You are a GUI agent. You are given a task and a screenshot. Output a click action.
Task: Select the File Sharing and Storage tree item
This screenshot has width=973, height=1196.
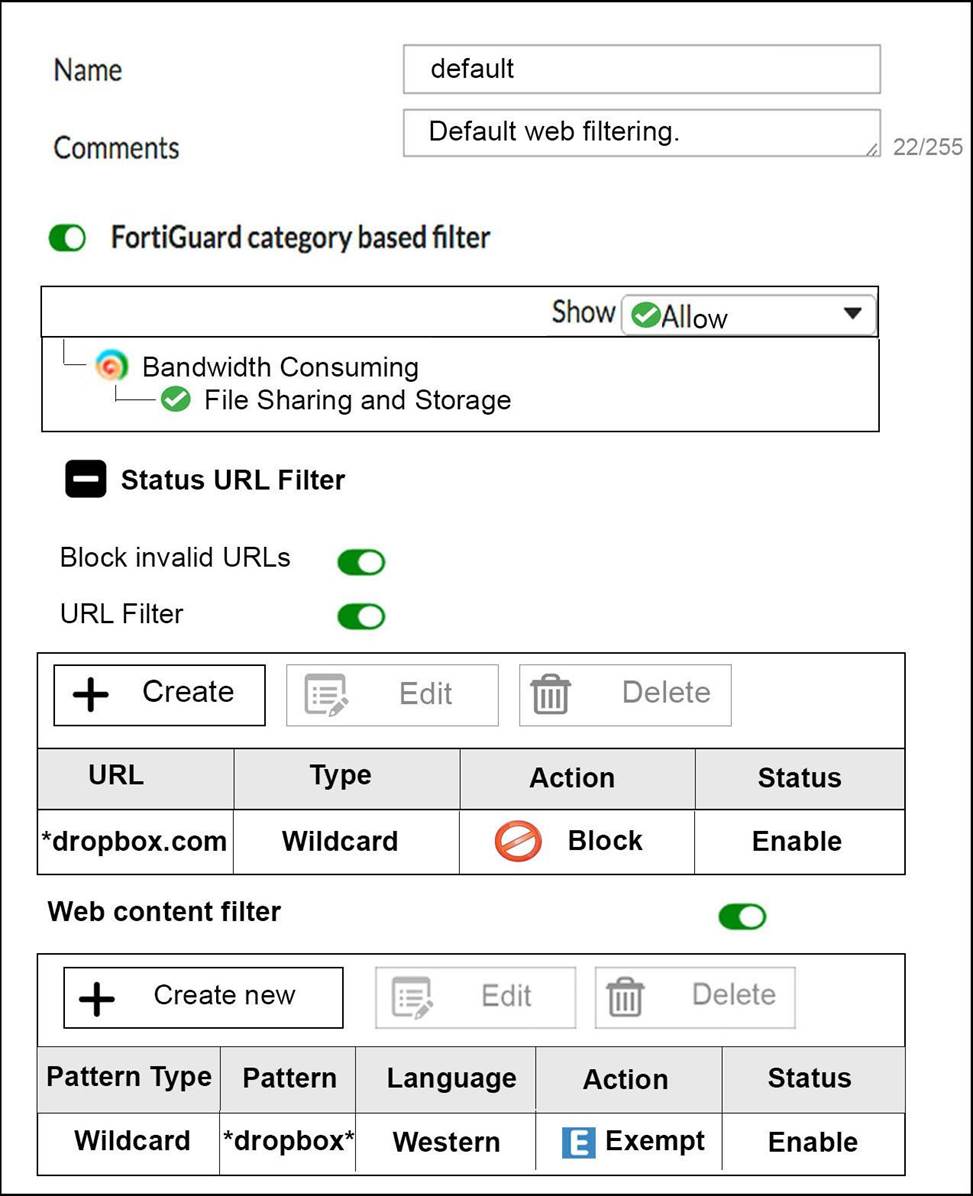357,400
